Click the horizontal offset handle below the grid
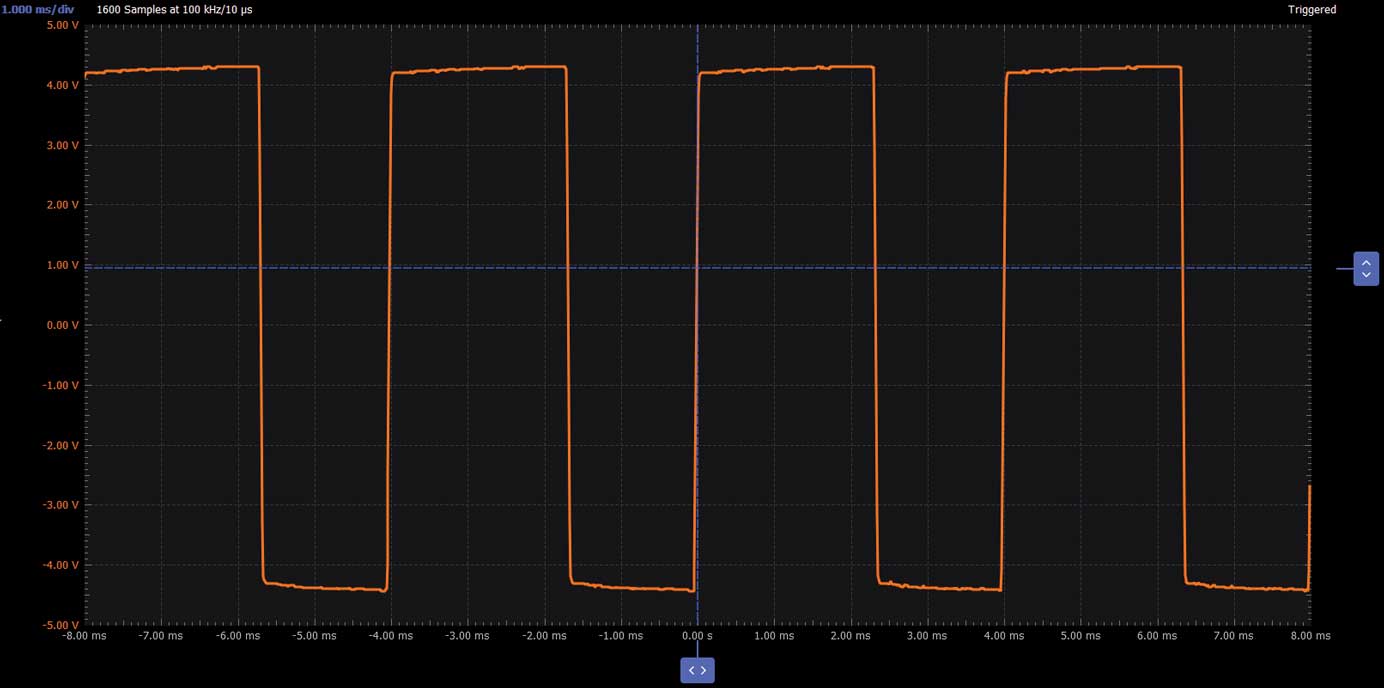The height and width of the screenshot is (688, 1384). (697, 670)
